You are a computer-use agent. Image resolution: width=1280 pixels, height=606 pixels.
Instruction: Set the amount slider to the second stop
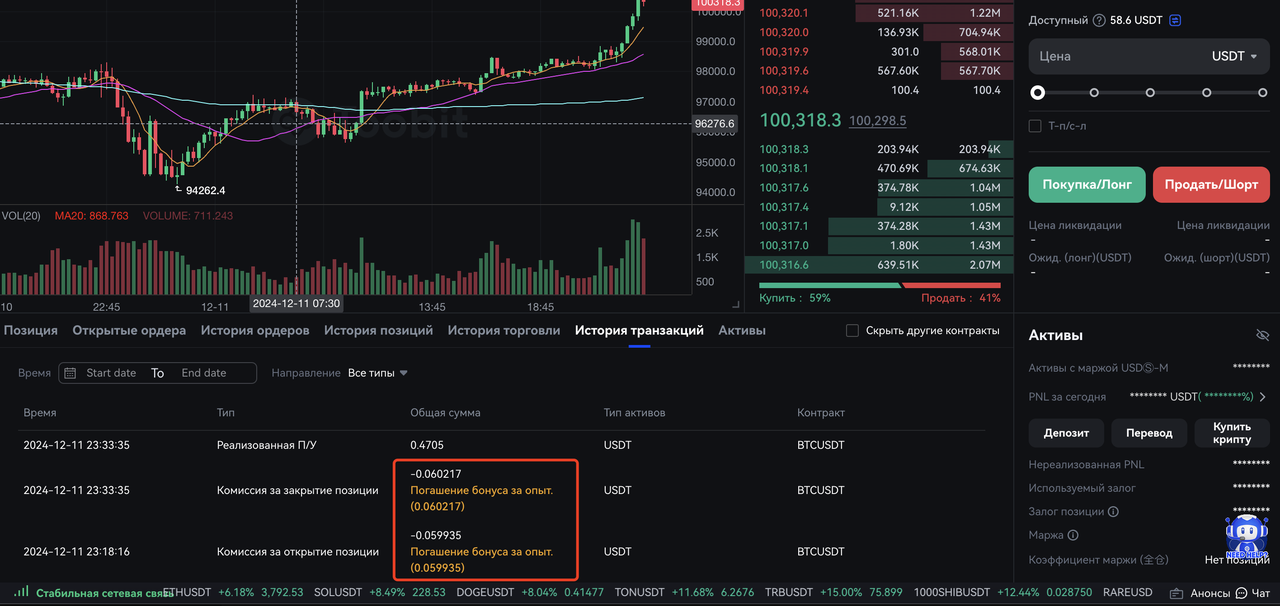pyautogui.click(x=1094, y=93)
